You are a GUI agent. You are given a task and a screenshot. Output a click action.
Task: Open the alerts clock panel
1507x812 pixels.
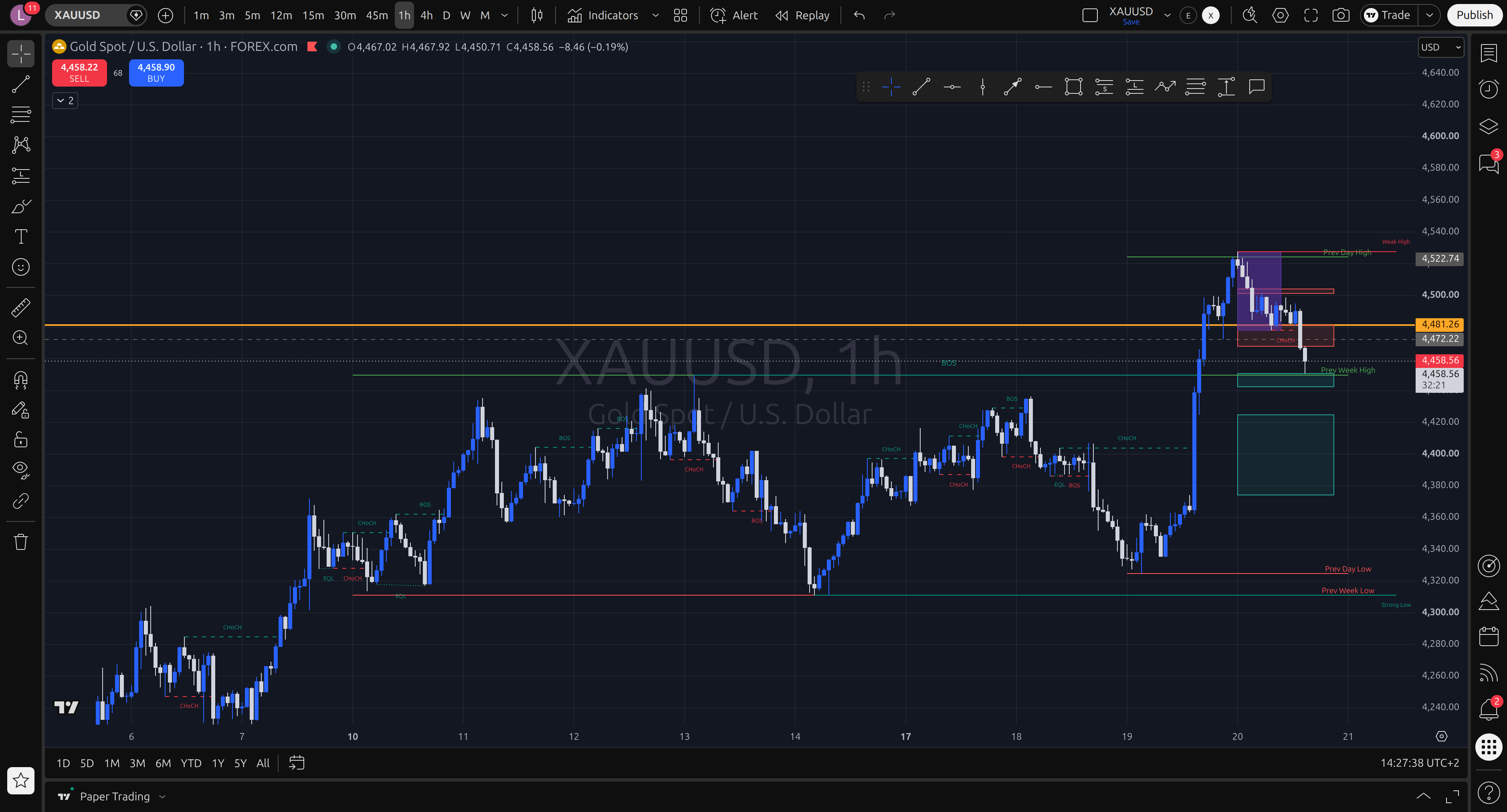pos(1489,89)
